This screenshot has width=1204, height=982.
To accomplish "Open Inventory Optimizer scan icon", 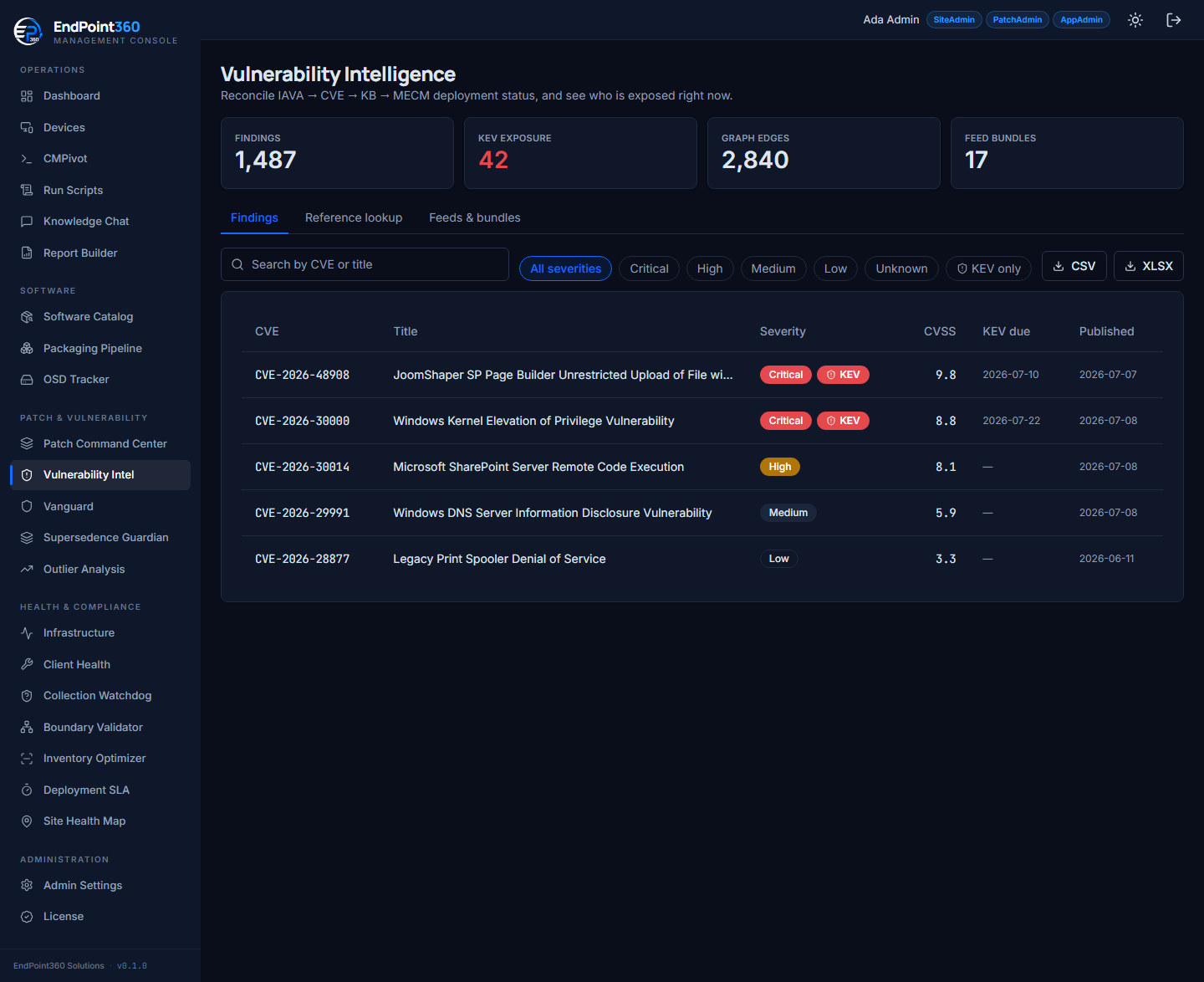I will (x=27, y=759).
